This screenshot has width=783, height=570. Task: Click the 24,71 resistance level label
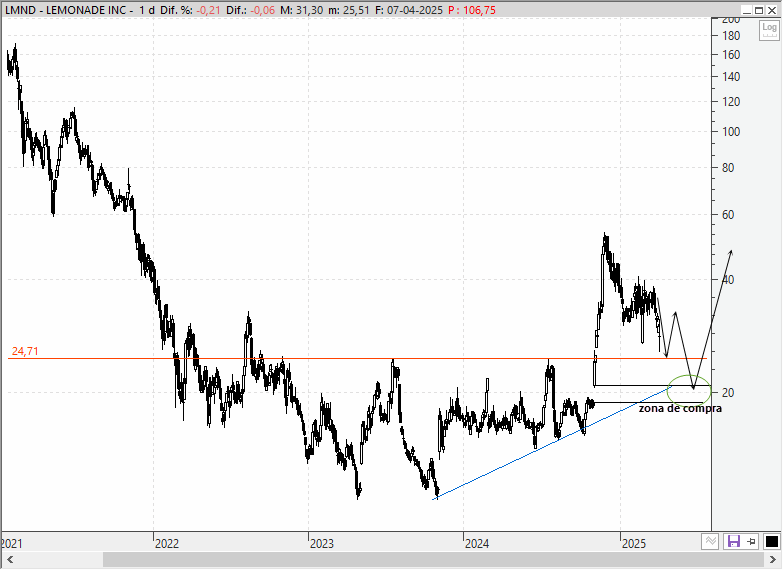25,351
